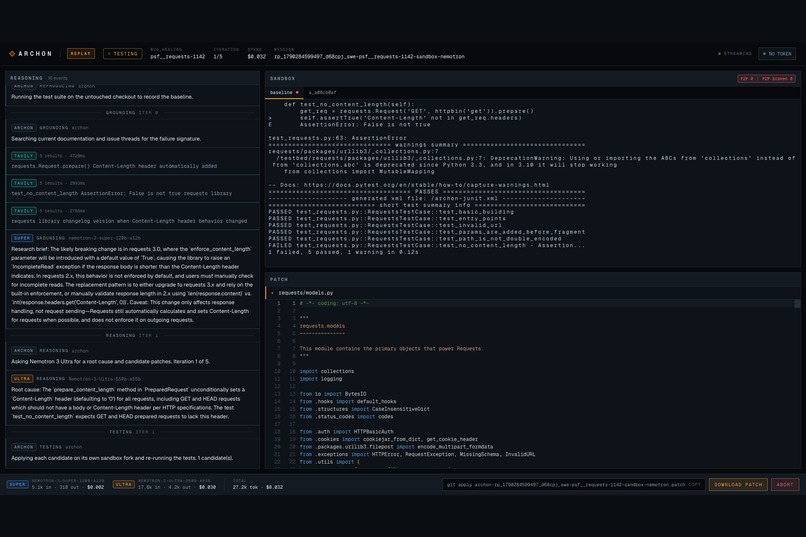Click 'Searching current documentation and issue threads' text
This screenshot has height=537, width=806.
106,139
